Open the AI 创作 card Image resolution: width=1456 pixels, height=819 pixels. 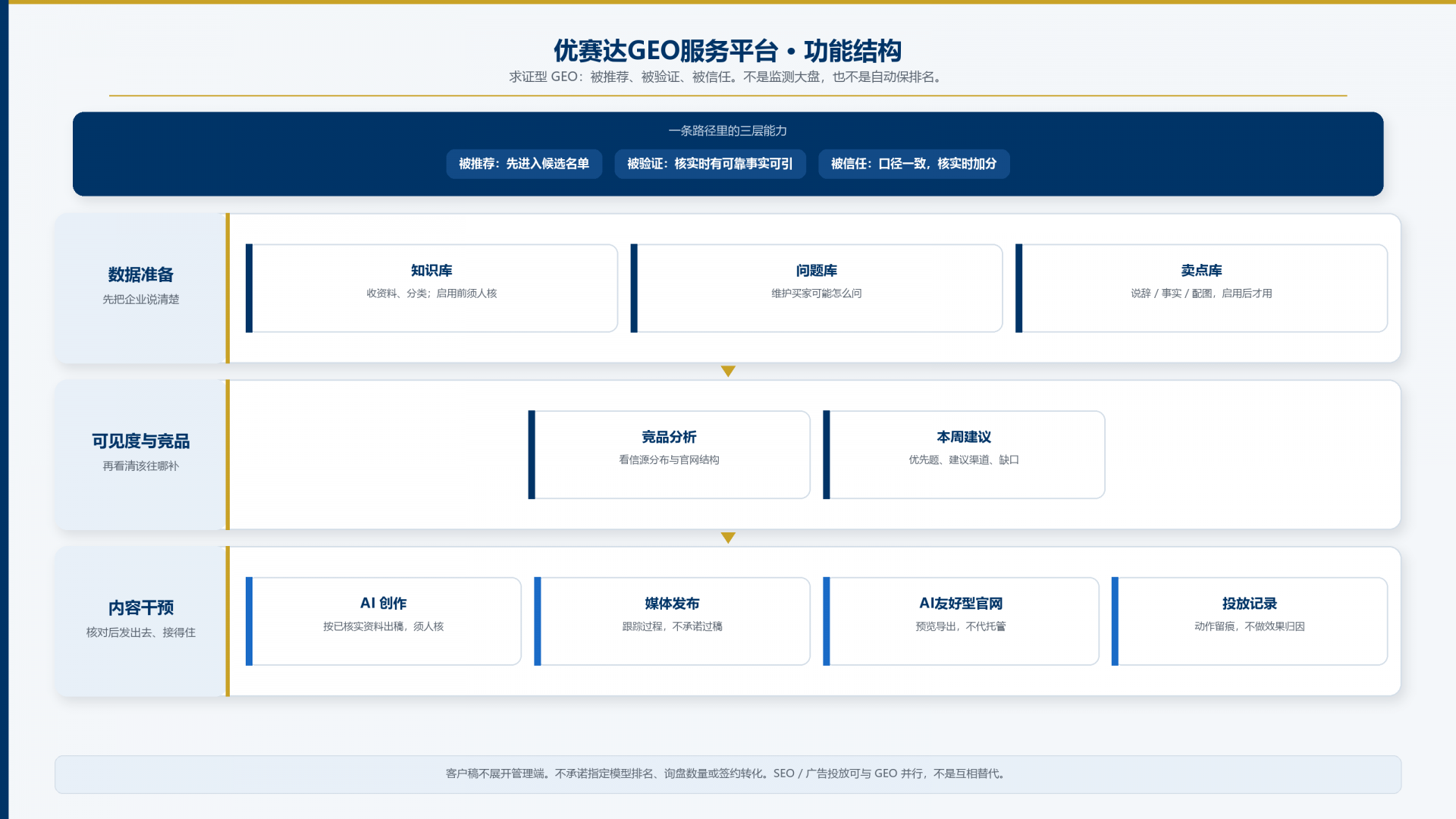click(384, 621)
